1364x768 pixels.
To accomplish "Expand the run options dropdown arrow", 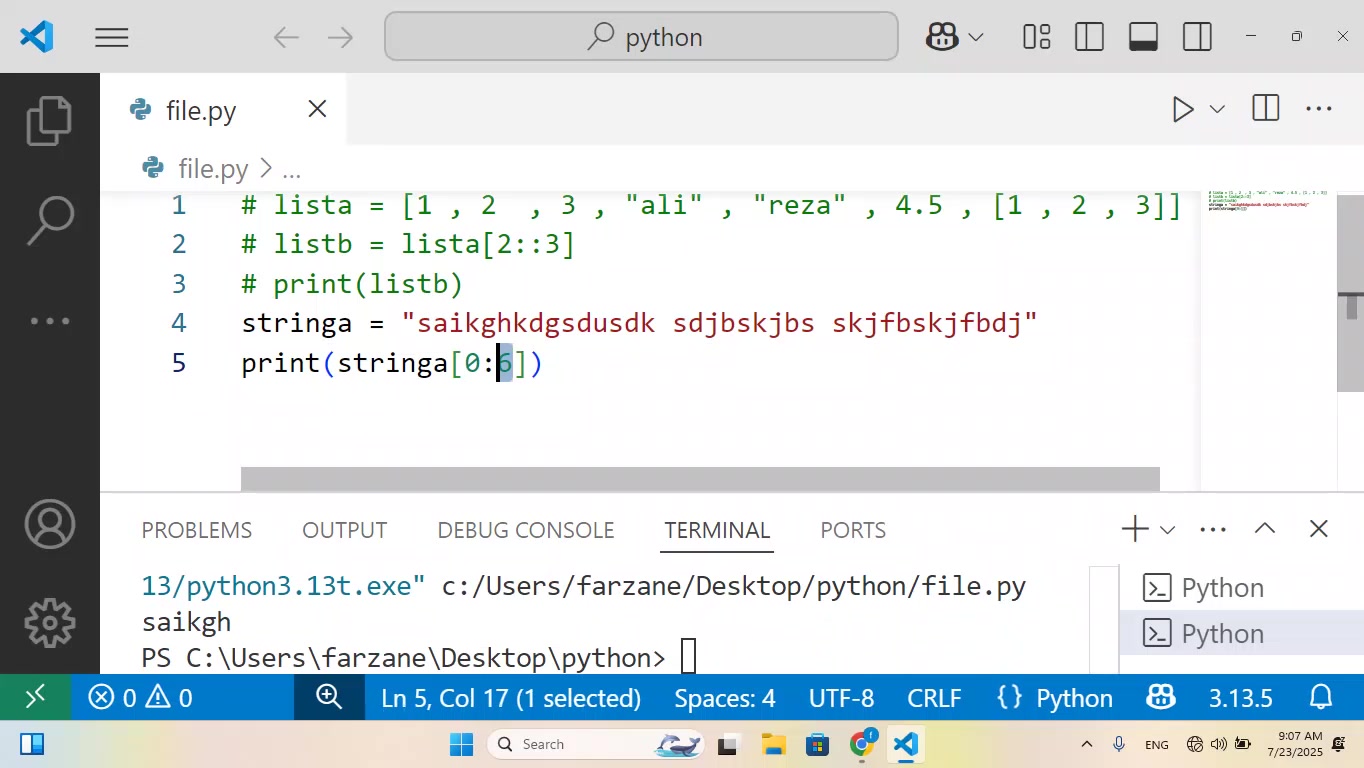I will click(x=1217, y=109).
